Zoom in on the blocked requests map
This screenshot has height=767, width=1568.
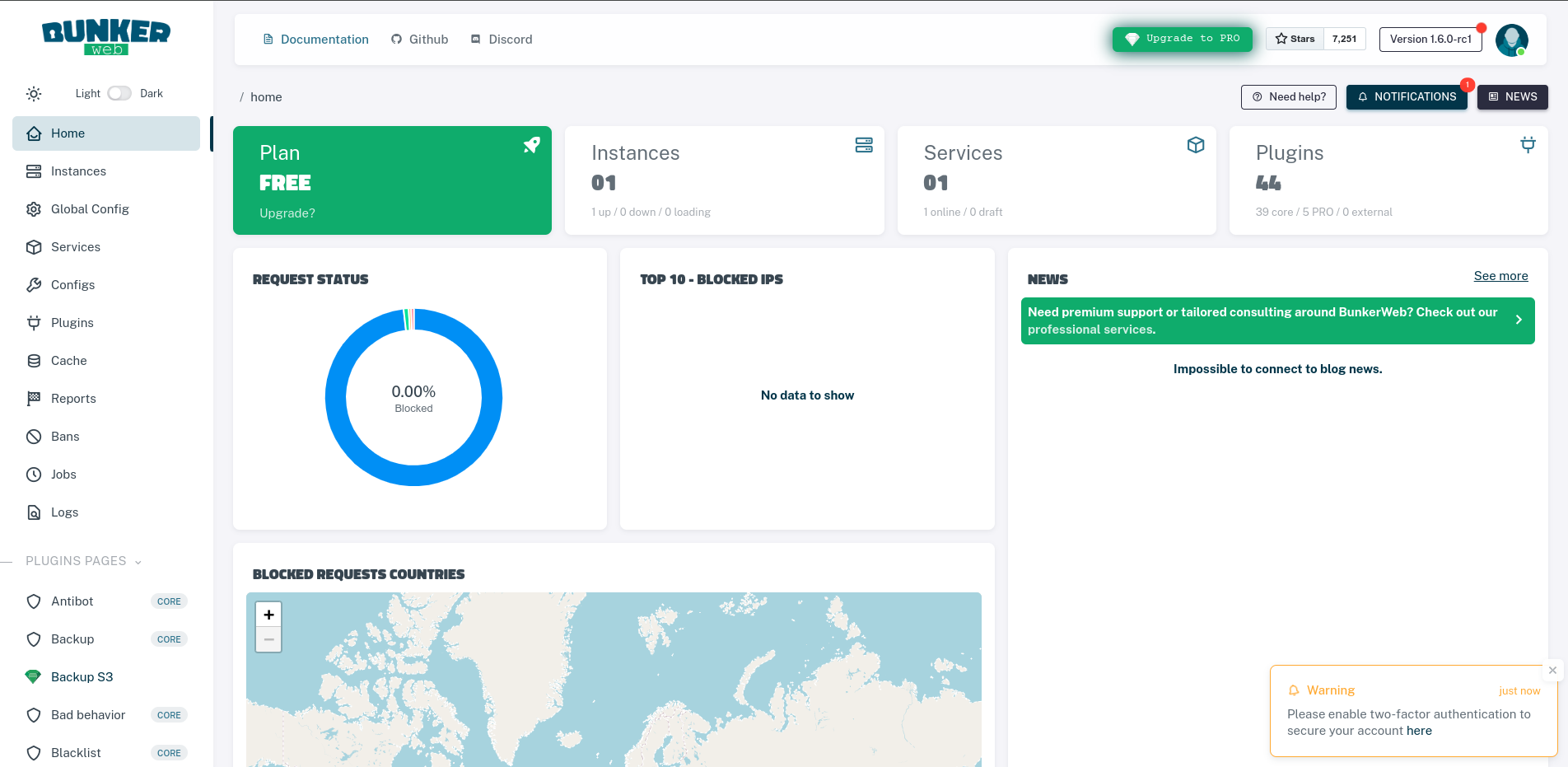click(x=268, y=614)
